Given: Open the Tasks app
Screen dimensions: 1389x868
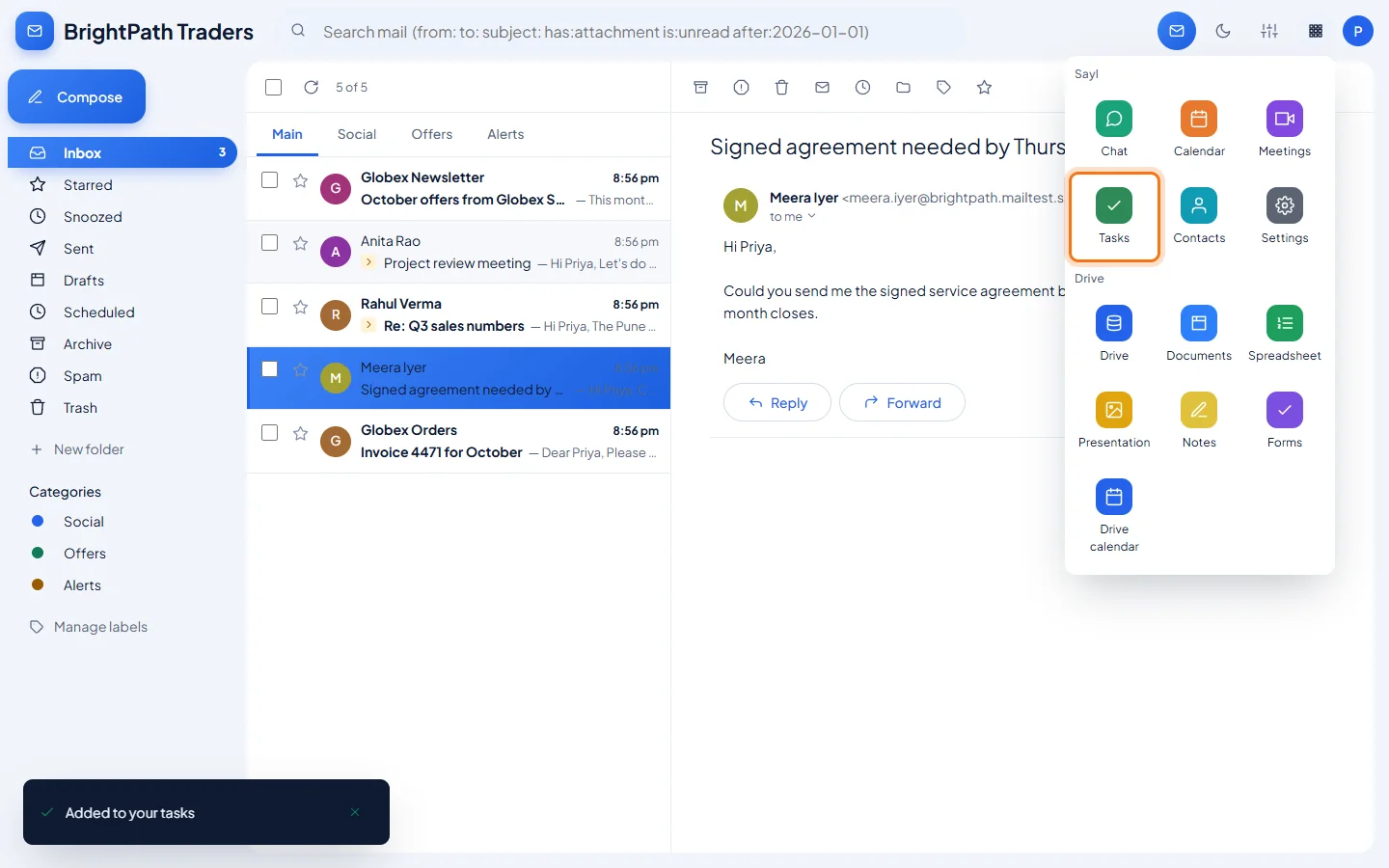Looking at the screenshot, I should click(x=1114, y=216).
